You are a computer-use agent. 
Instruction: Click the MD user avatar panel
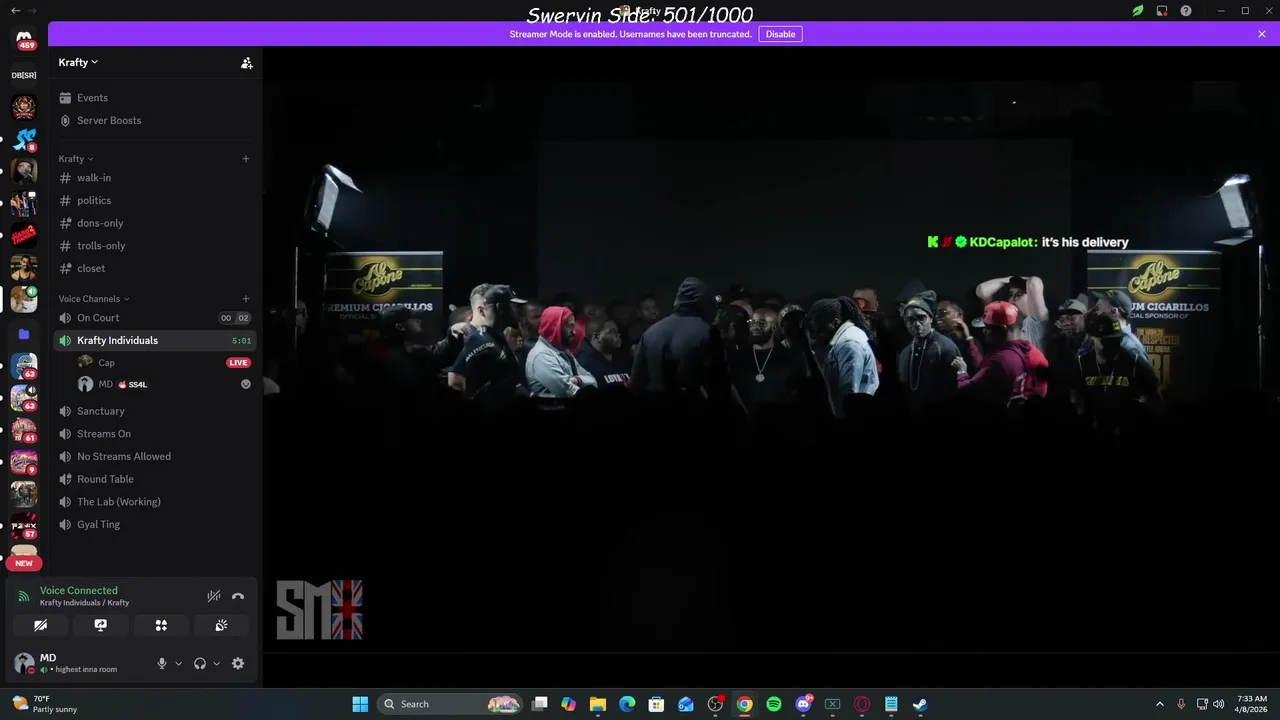[78, 663]
